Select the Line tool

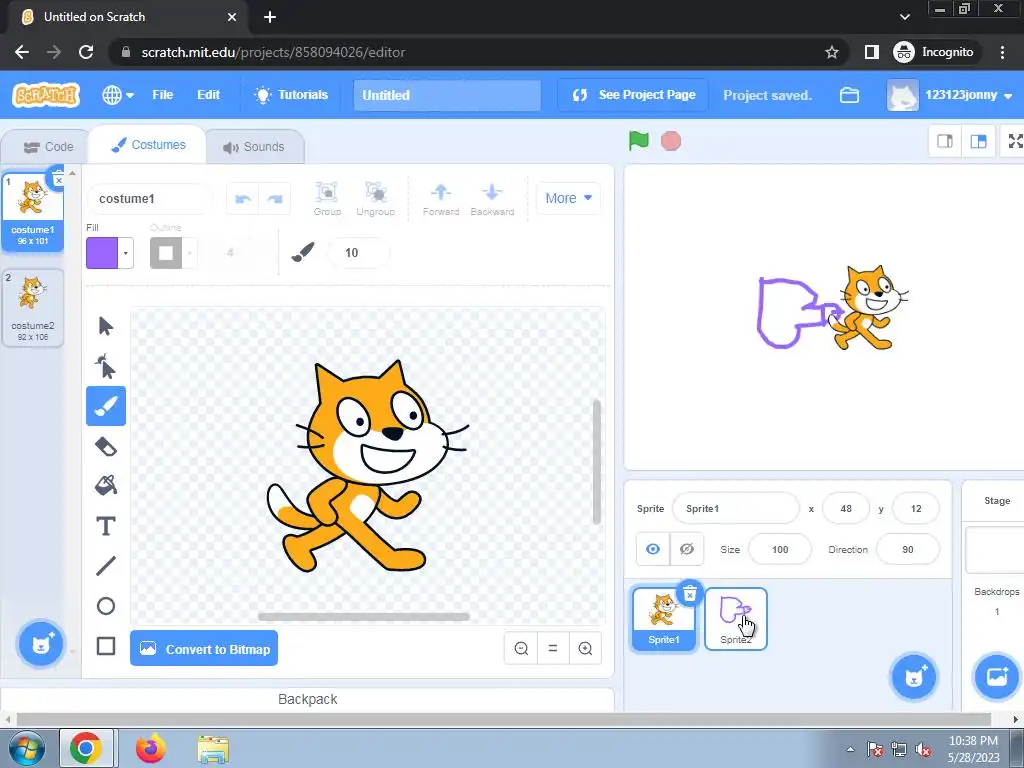pyautogui.click(x=106, y=566)
